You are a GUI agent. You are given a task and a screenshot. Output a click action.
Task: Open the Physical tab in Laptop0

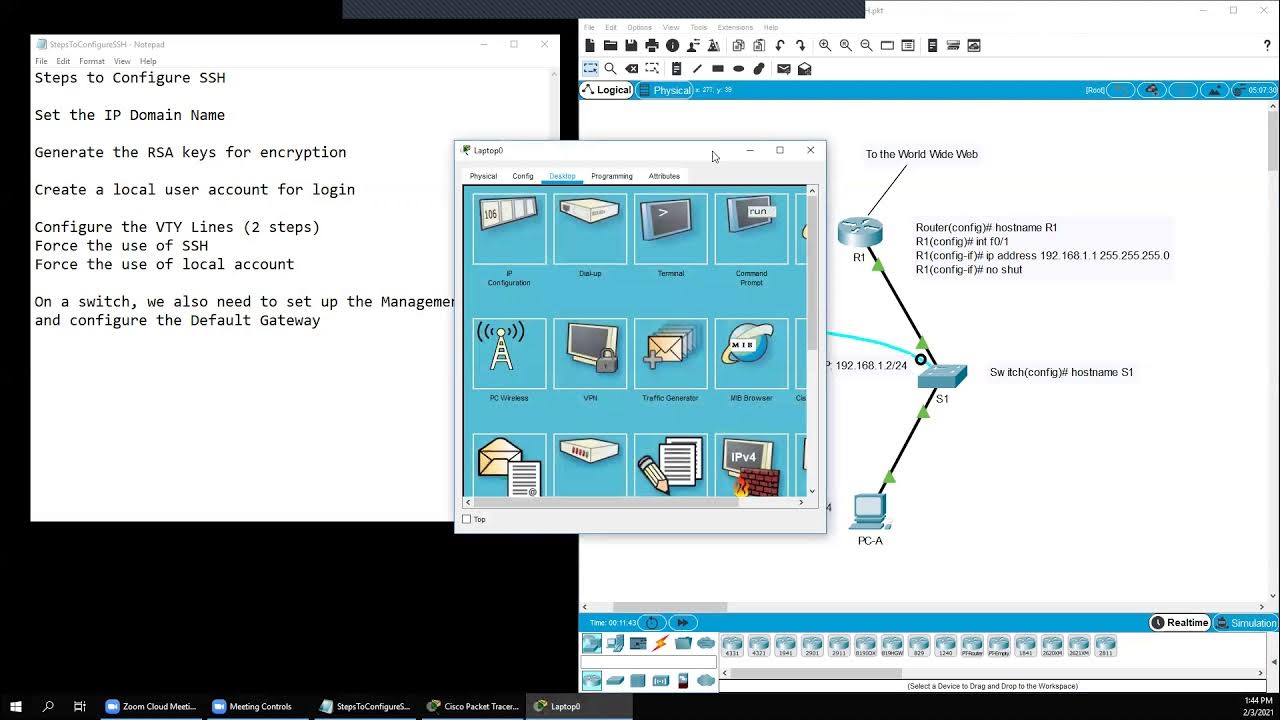click(x=483, y=176)
